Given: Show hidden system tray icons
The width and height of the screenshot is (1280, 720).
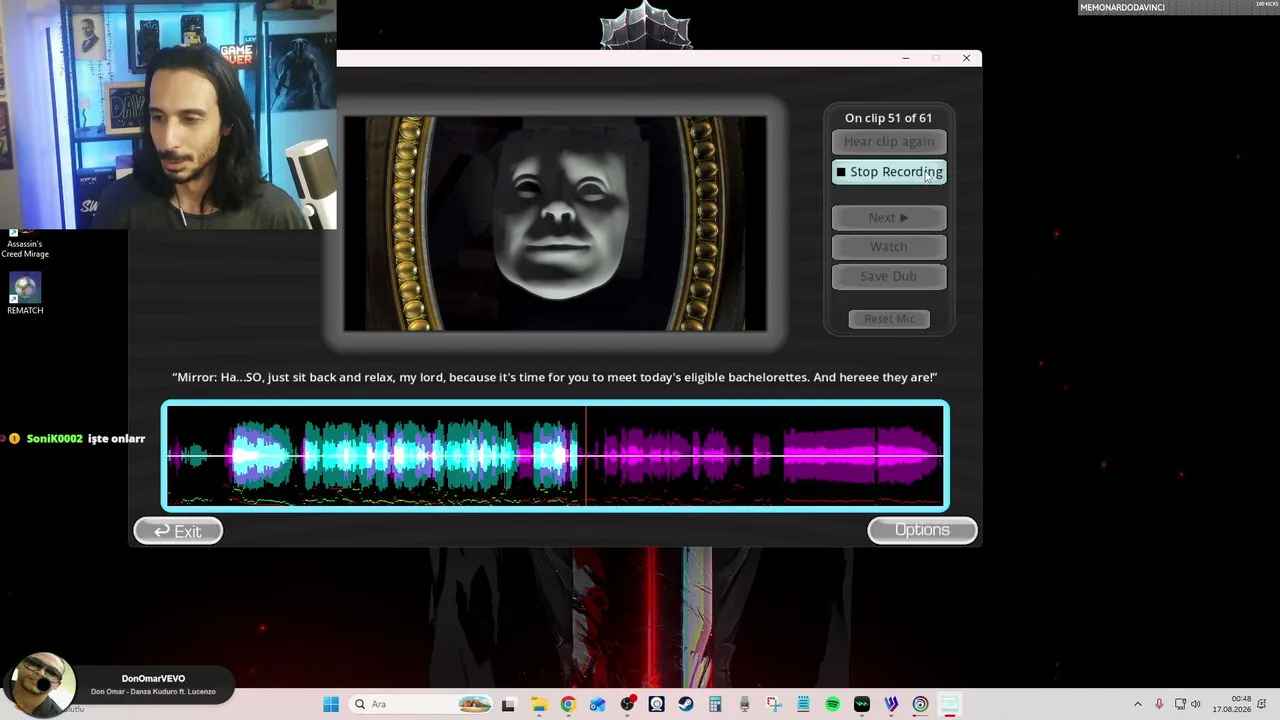Looking at the screenshot, I should pyautogui.click(x=1137, y=704).
